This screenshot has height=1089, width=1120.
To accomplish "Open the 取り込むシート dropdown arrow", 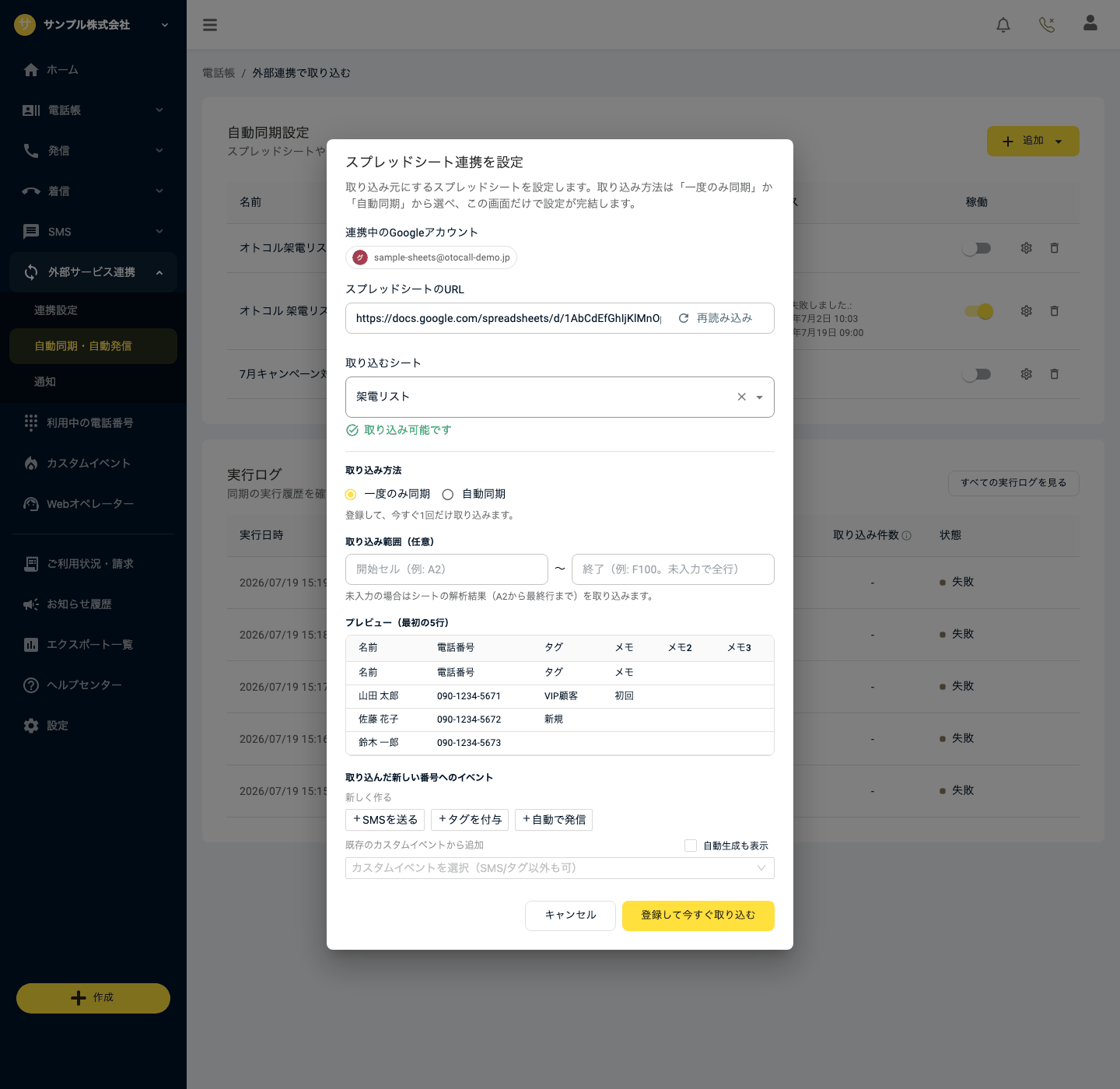I will [760, 397].
